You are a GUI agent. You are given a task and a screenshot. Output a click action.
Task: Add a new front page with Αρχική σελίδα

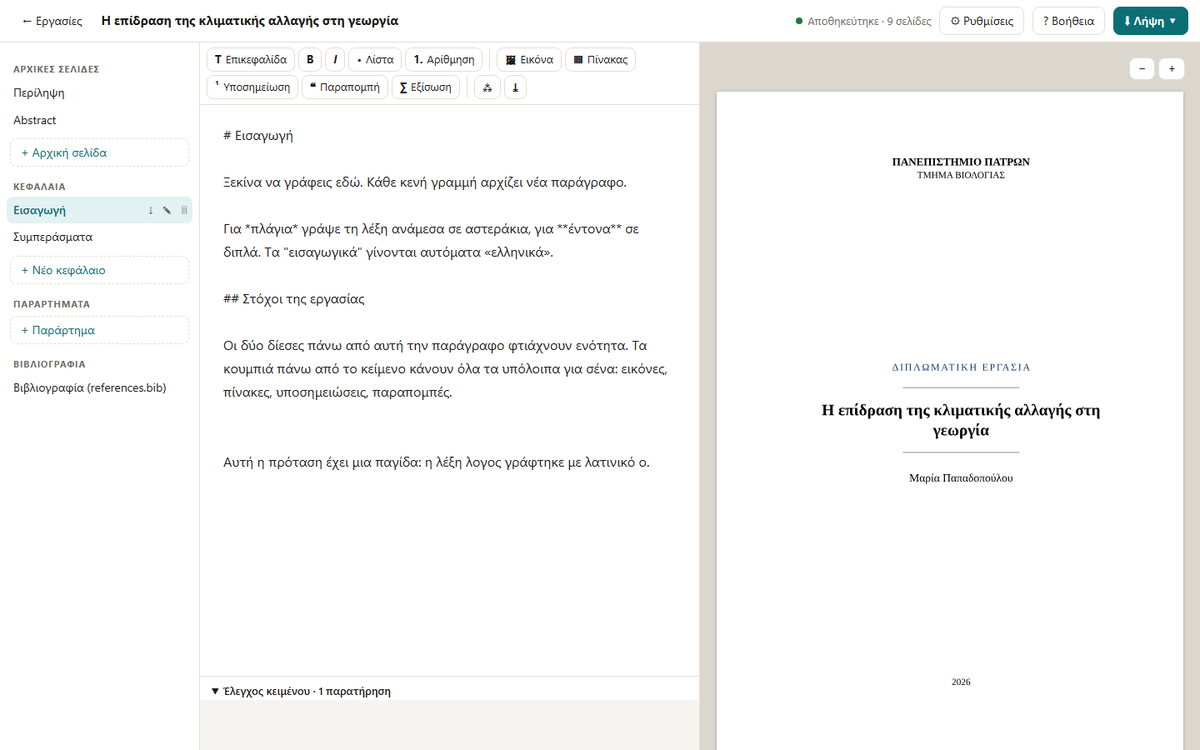99,153
